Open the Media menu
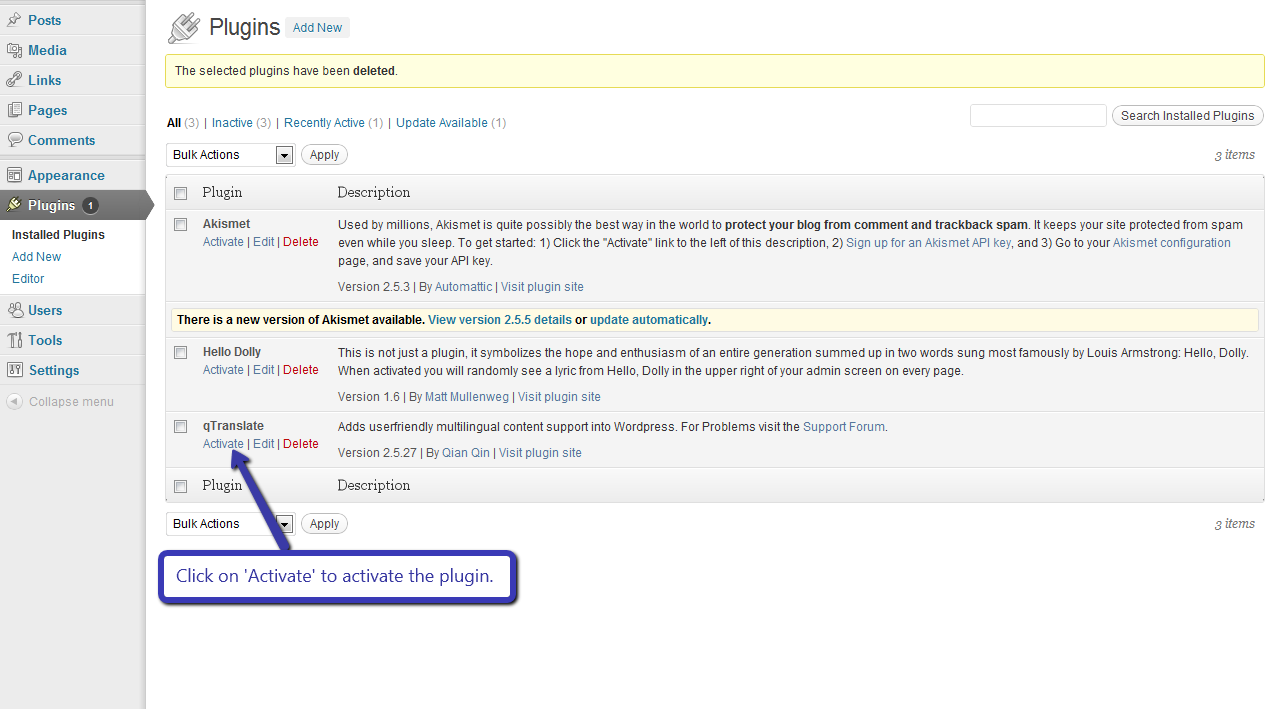The image size is (1279, 709). (47, 50)
